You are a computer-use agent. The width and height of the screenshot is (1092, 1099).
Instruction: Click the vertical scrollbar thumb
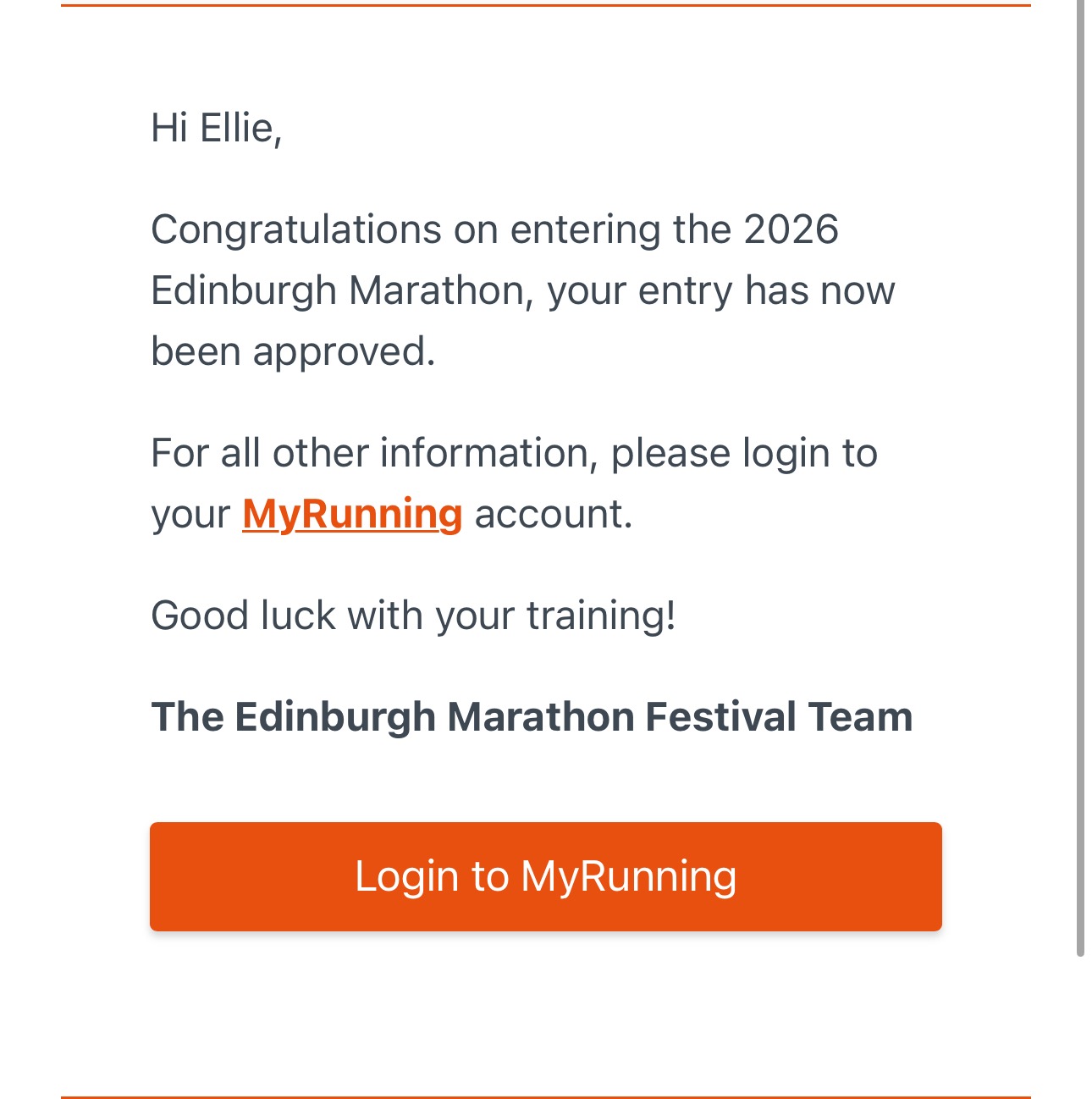1080,478
